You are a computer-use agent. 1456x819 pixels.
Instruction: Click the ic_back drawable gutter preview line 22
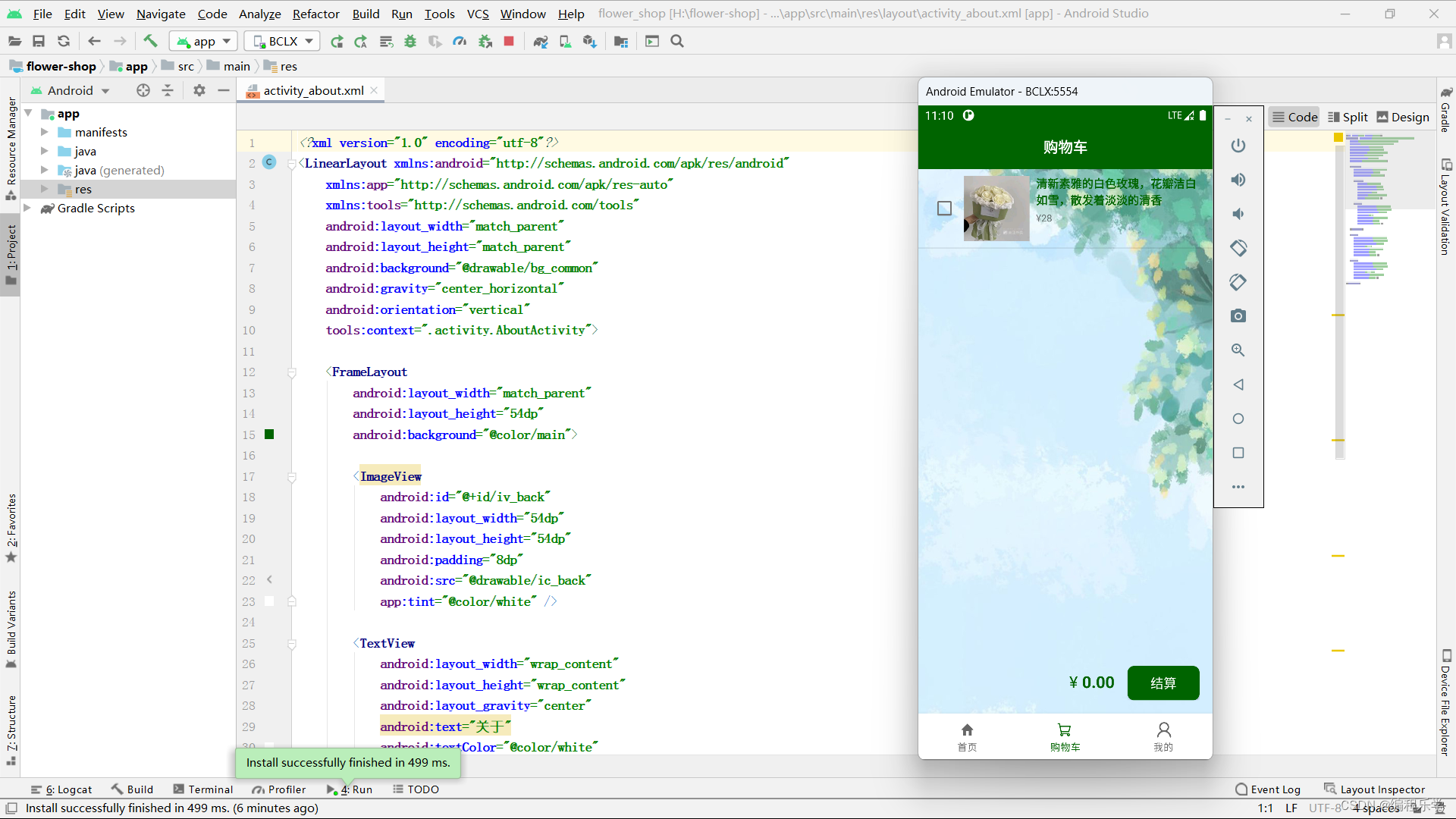pos(269,580)
